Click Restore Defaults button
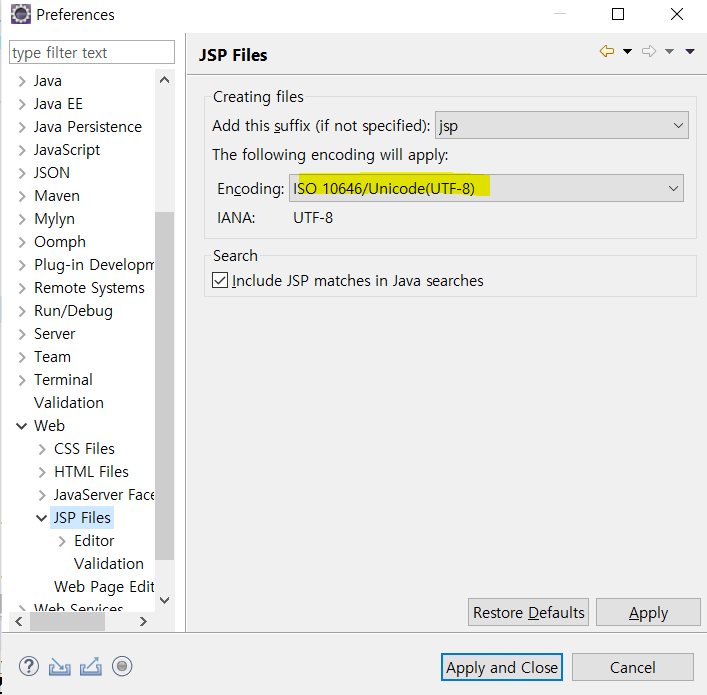This screenshot has height=695, width=707. [528, 612]
